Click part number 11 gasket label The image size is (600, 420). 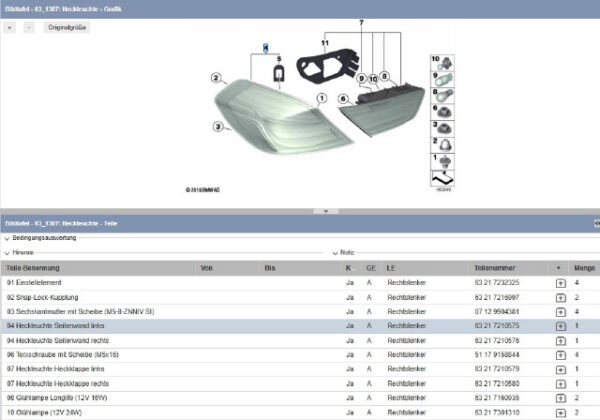coord(325,43)
